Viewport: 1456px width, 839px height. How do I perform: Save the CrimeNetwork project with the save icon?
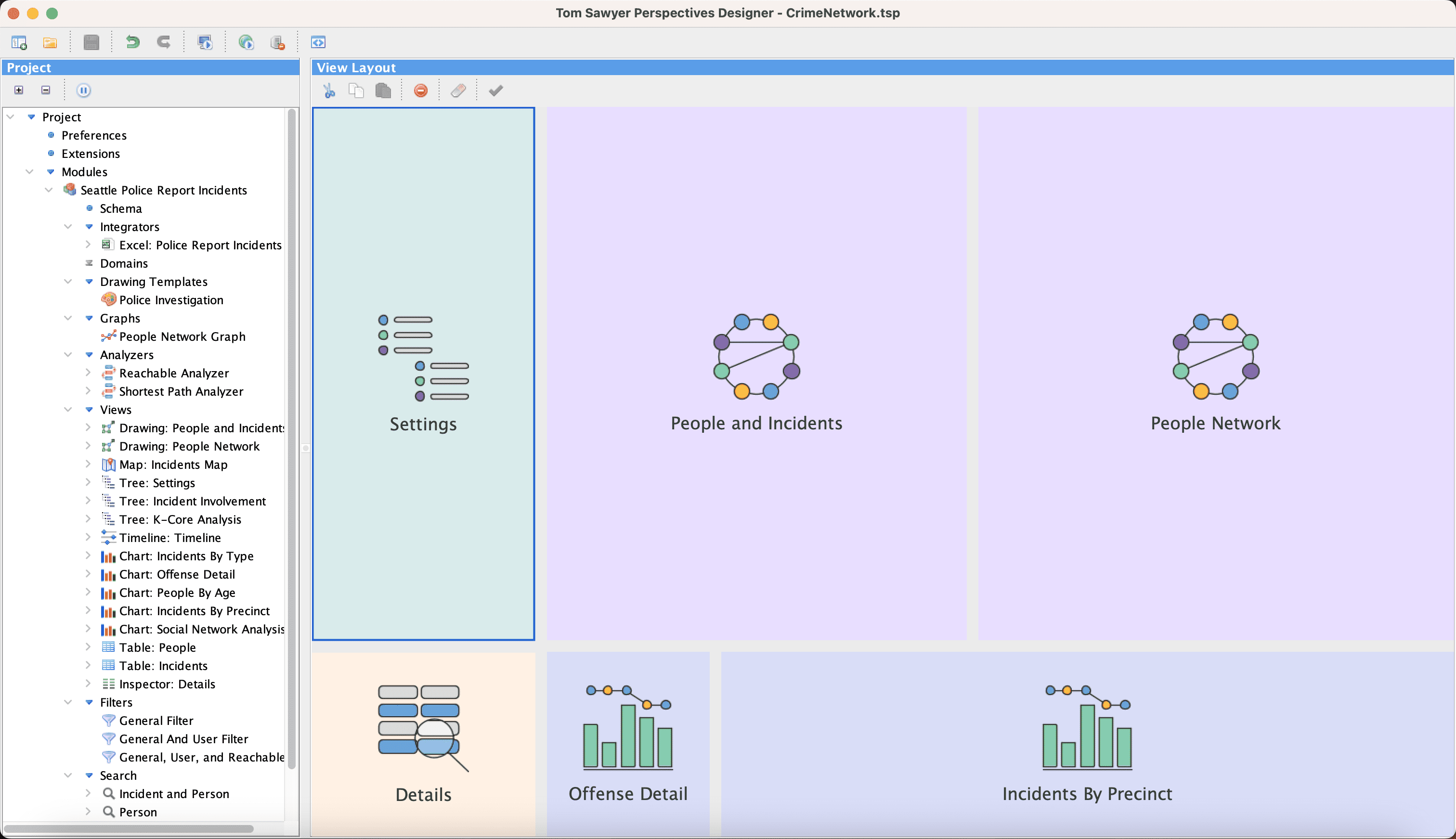pos(91,41)
